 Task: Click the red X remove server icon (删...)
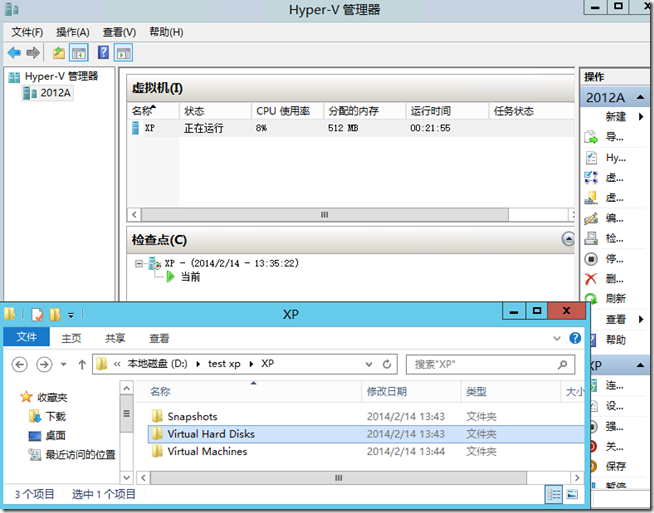[591, 279]
